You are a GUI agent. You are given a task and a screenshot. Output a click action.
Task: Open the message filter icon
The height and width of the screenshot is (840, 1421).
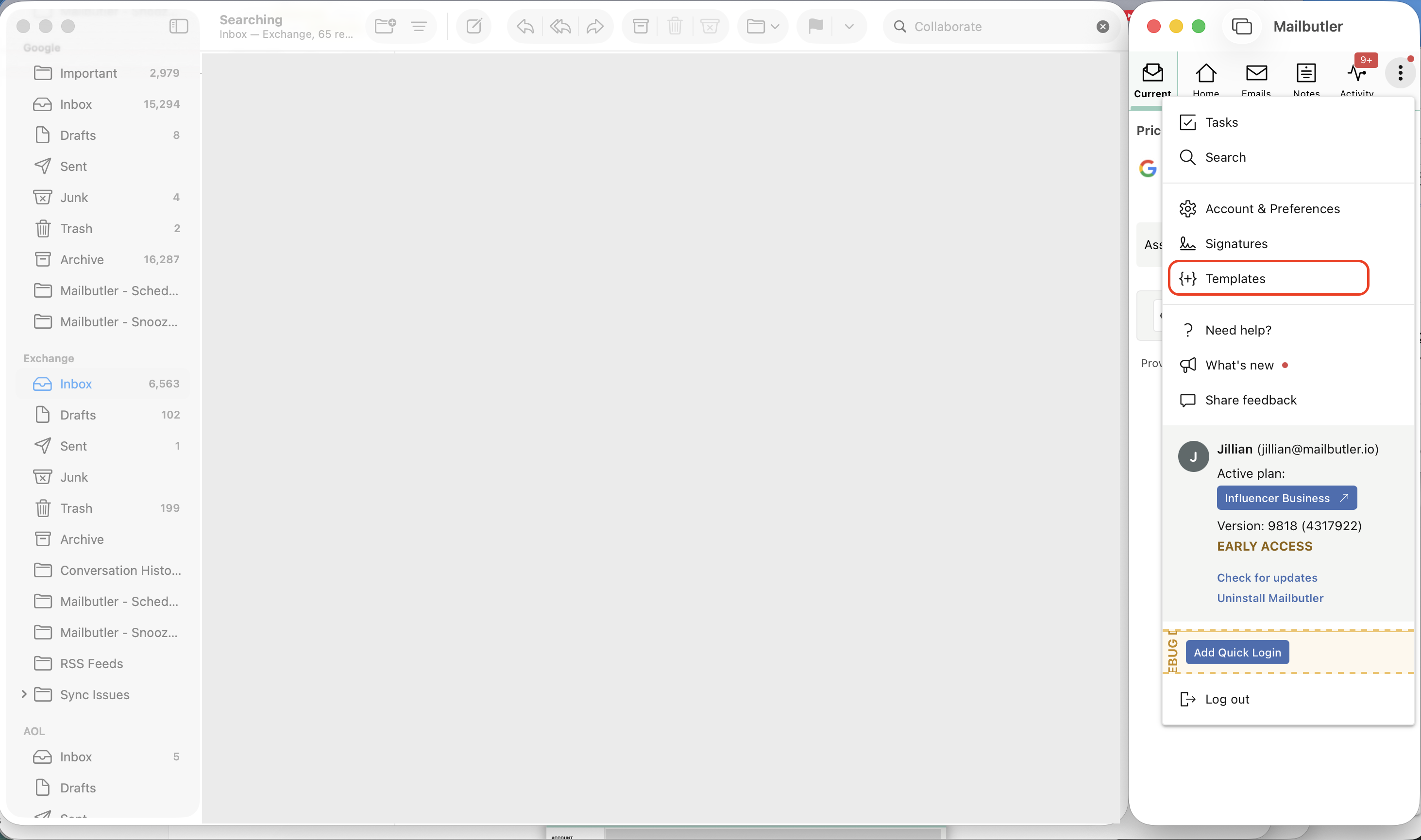point(419,26)
